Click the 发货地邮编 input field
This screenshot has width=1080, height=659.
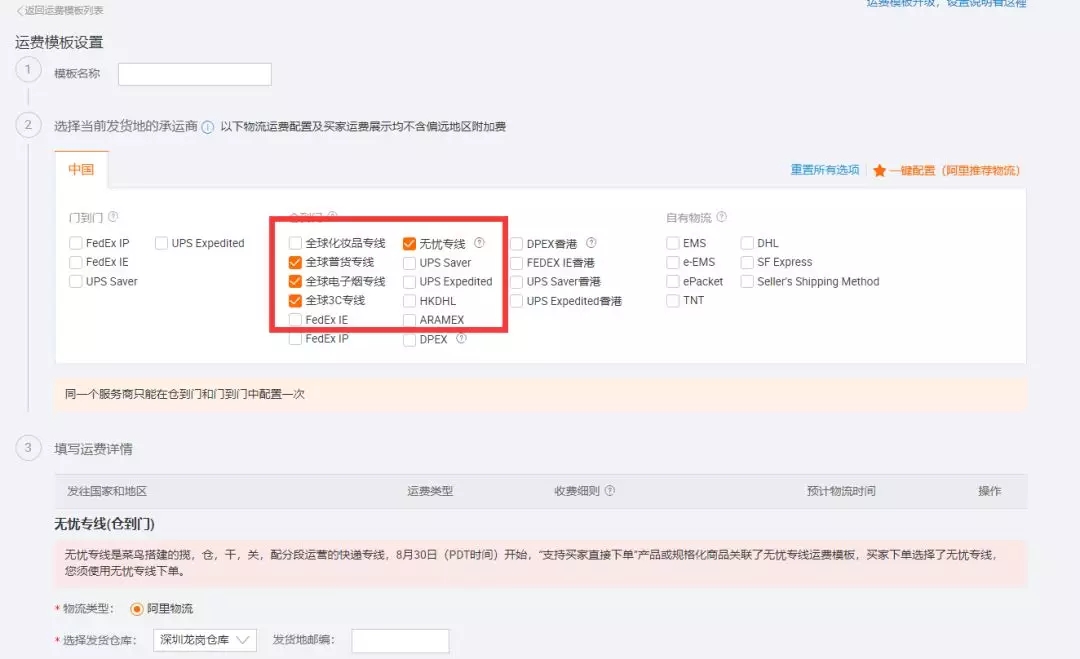pos(400,640)
